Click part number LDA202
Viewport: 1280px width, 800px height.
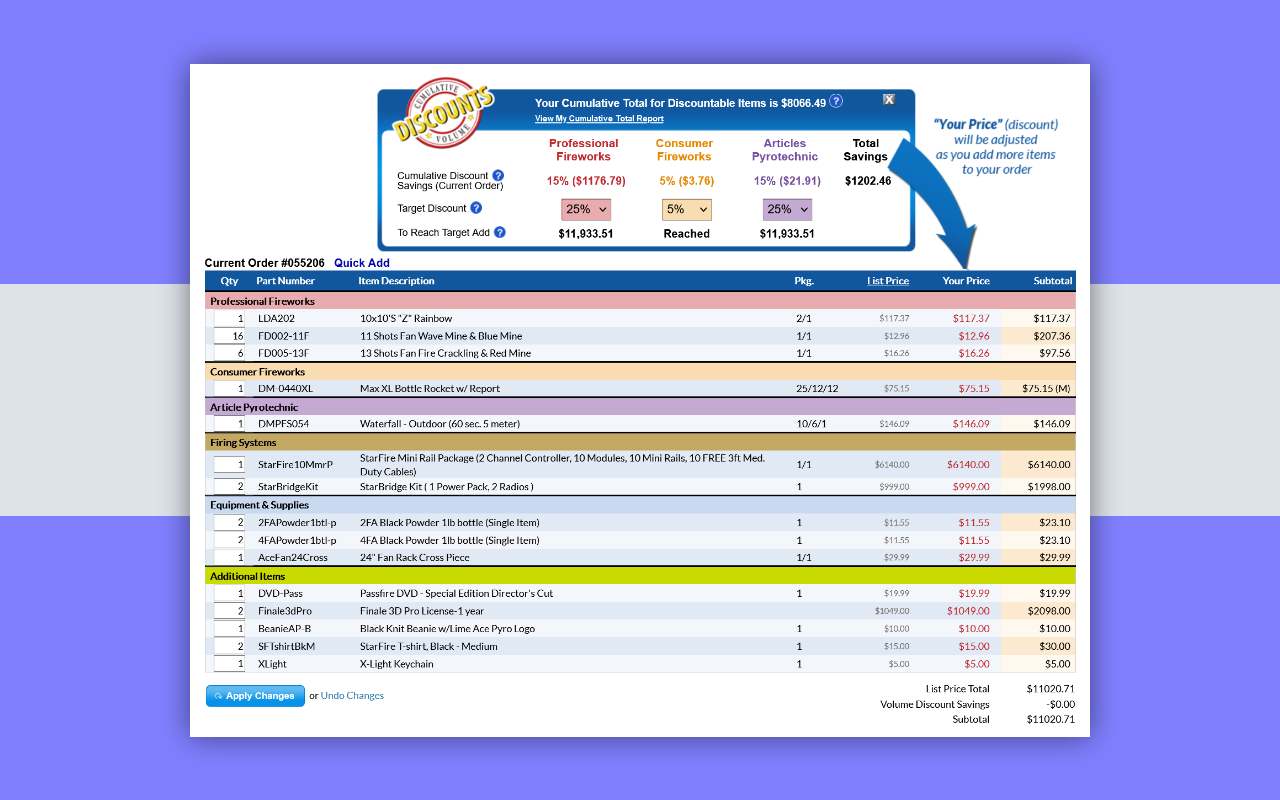point(277,318)
